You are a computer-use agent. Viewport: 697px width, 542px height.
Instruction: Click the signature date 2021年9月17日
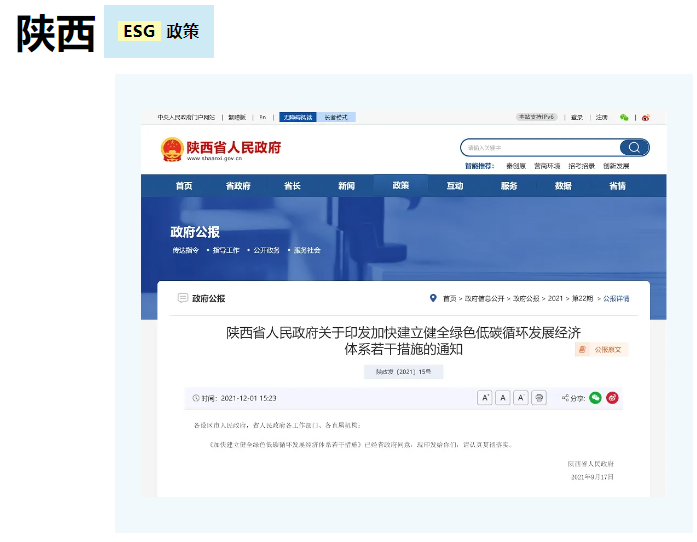pos(592,477)
